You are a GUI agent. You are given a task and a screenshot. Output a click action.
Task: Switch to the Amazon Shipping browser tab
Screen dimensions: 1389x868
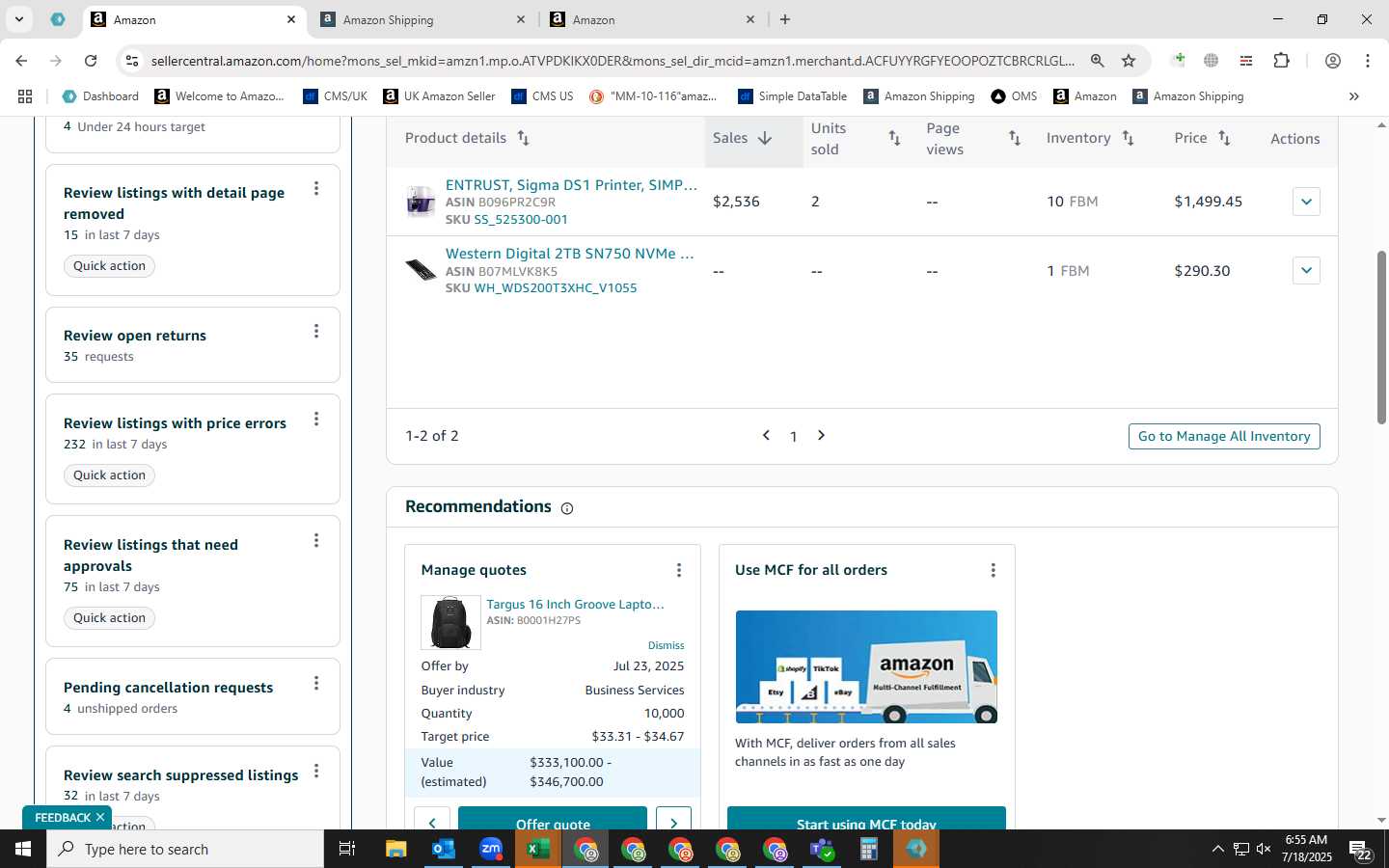pos(422,19)
